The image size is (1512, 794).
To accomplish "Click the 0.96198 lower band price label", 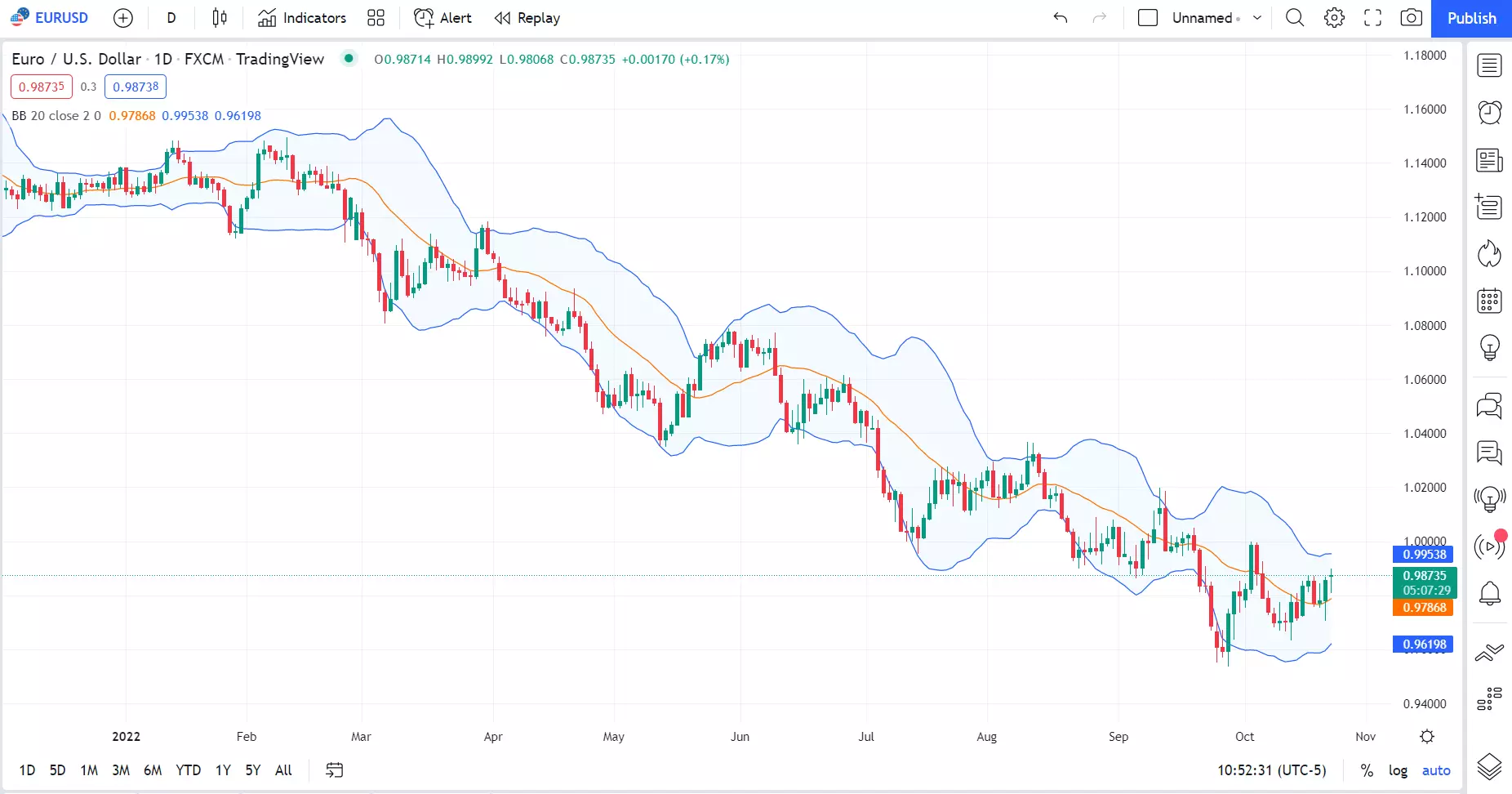I will point(1423,645).
